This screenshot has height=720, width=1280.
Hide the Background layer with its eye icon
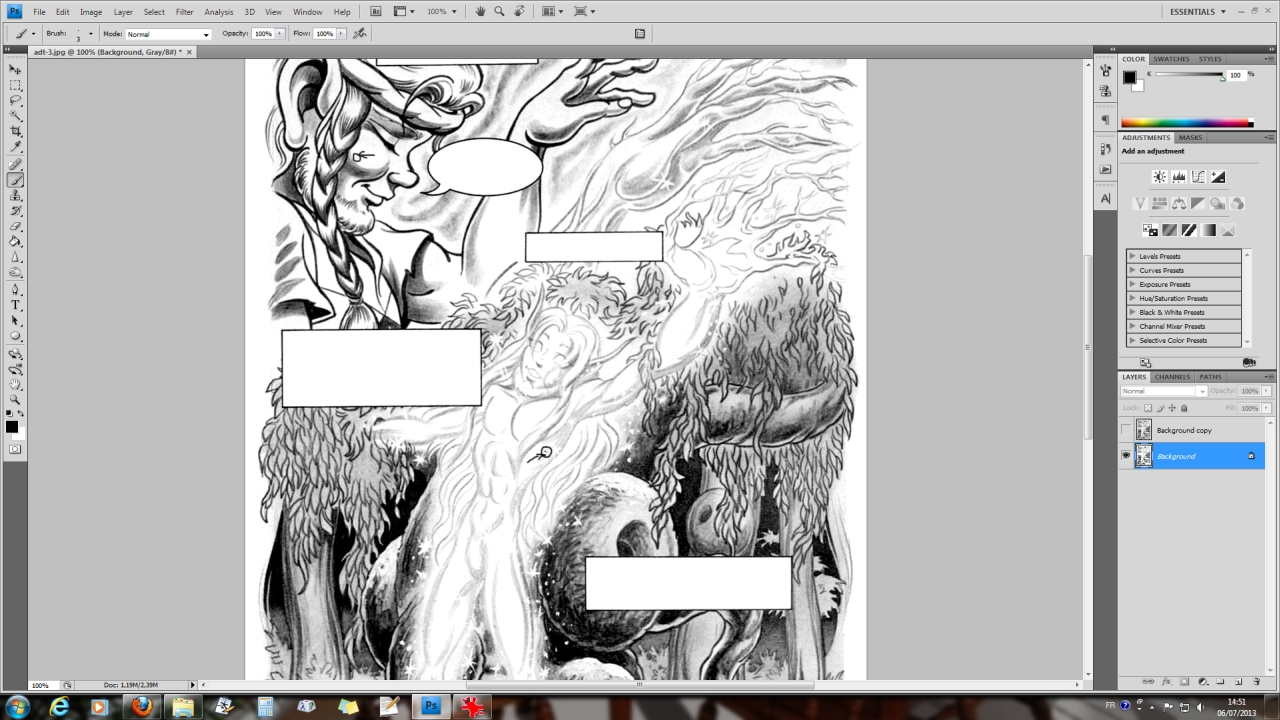(1126, 456)
